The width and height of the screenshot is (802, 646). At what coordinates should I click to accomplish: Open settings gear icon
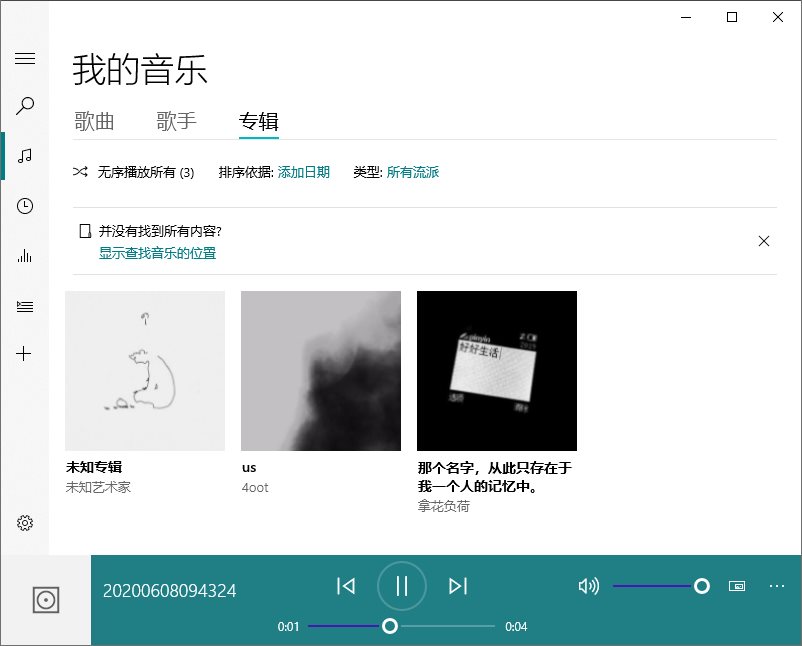pos(25,523)
